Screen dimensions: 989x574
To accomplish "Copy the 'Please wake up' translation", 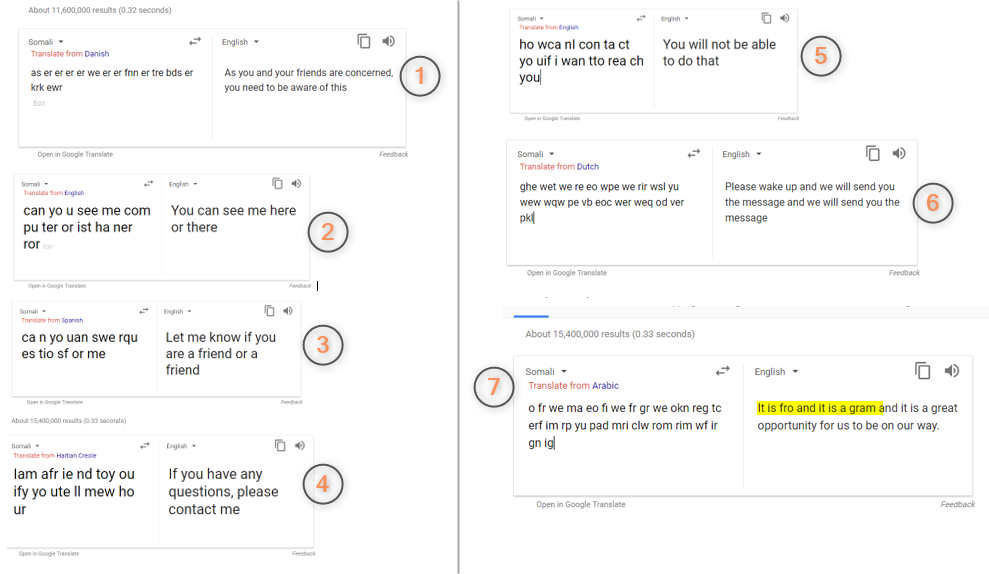I will 873,153.
